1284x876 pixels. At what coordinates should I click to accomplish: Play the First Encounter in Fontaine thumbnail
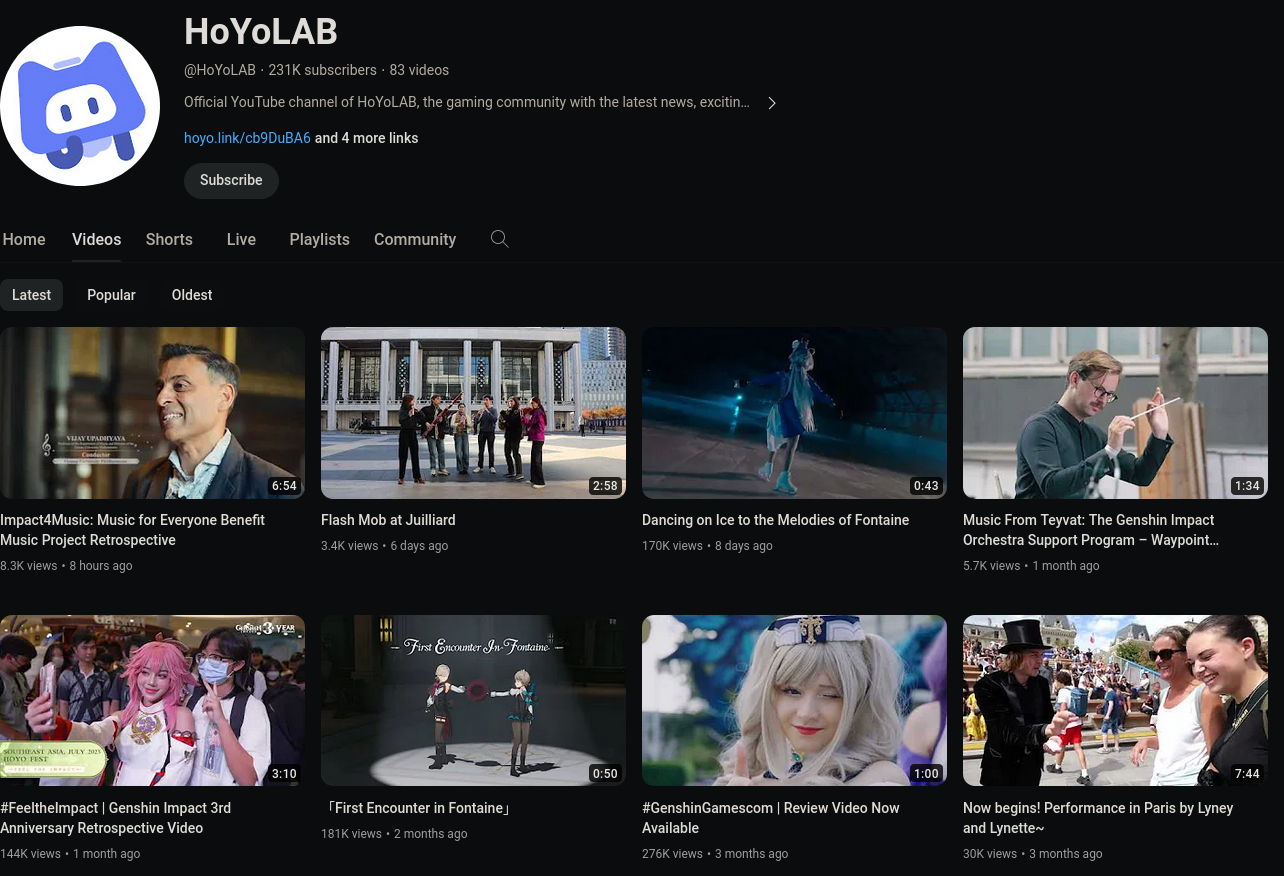(x=473, y=700)
